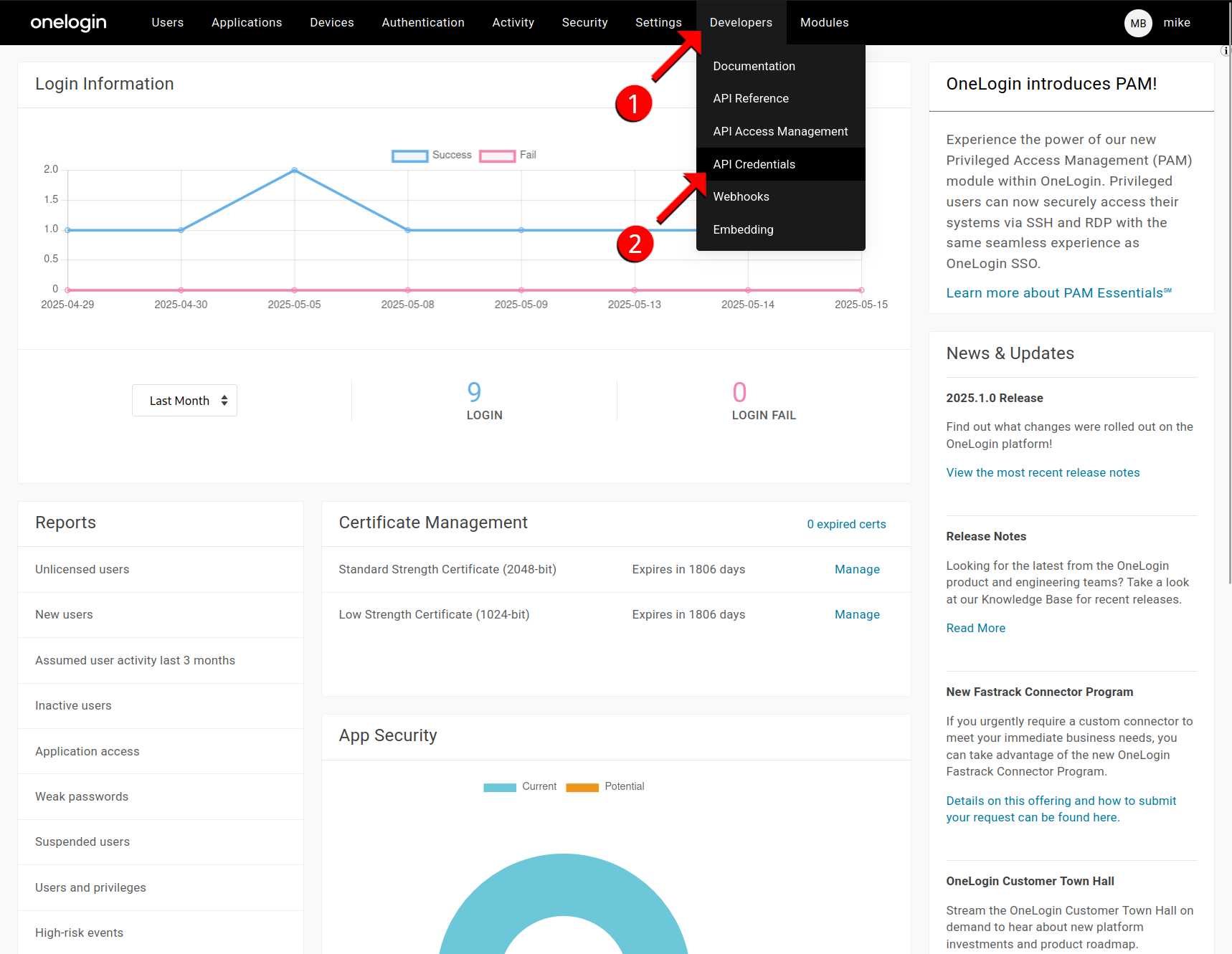Open the Suspended users report
Image resolution: width=1232 pixels, height=954 pixels.
[82, 841]
